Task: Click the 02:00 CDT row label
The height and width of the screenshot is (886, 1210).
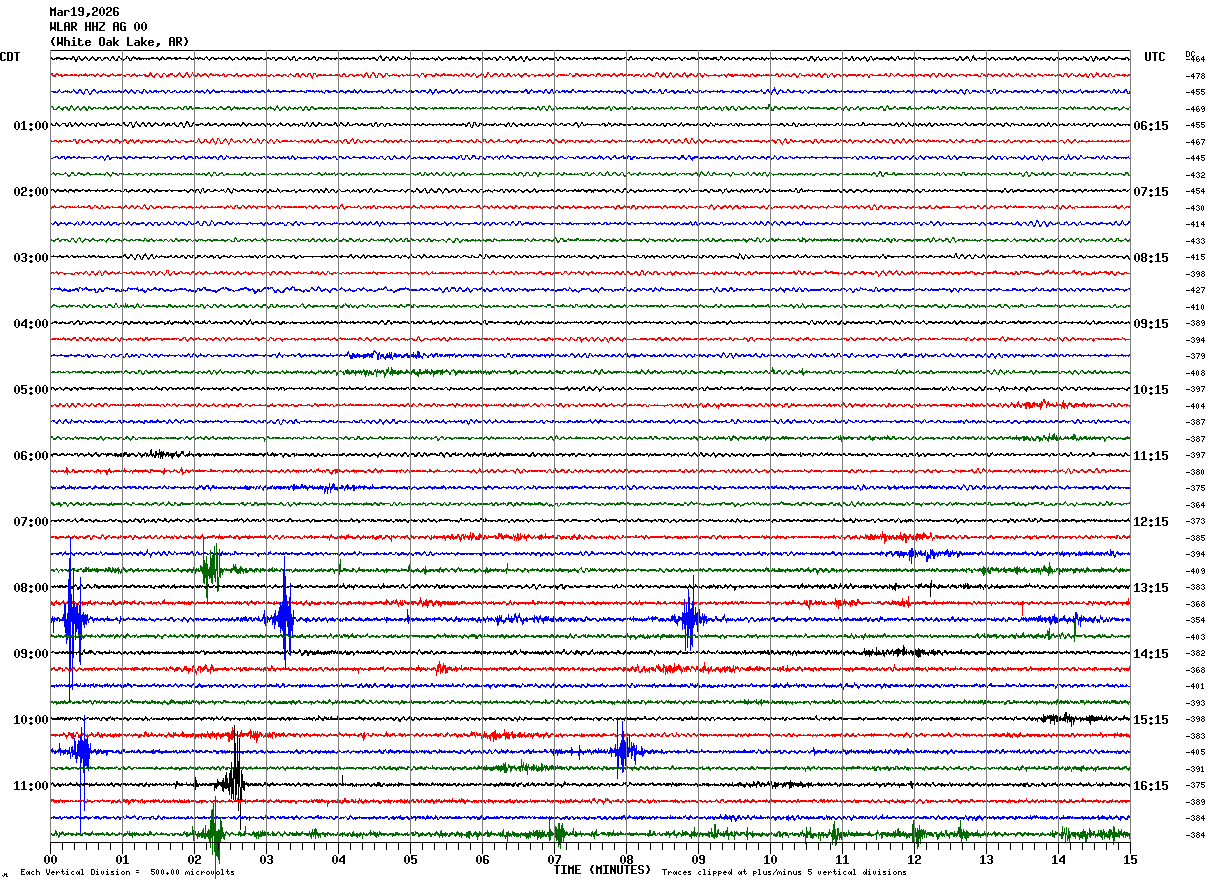Action: [31, 192]
